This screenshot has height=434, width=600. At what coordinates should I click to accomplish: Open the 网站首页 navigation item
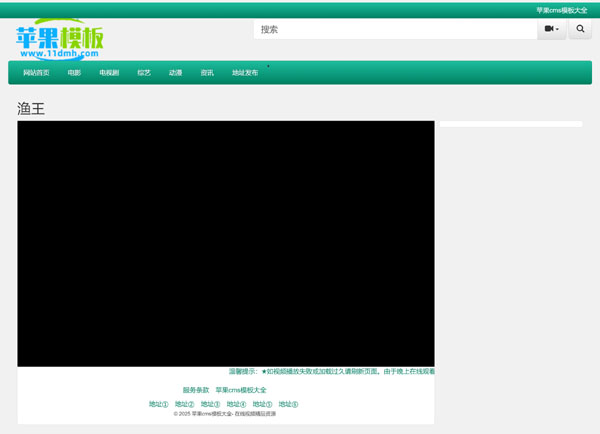point(36,73)
